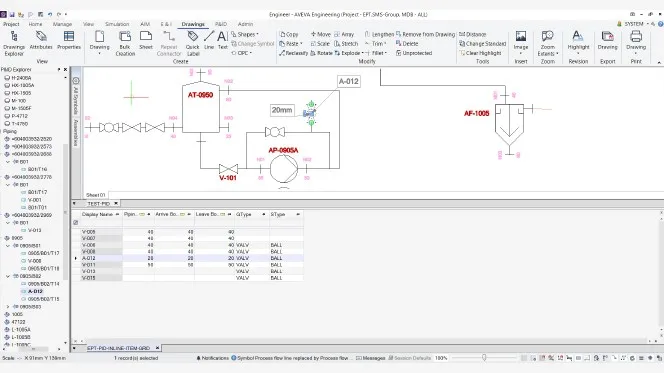Click Clear Highlight tool
The image size is (664, 373).
[480, 53]
